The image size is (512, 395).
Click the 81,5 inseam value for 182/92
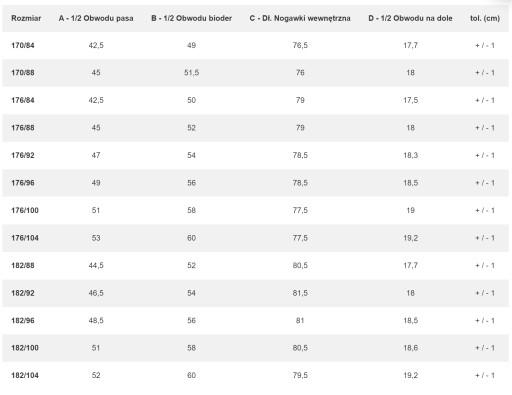300,293
